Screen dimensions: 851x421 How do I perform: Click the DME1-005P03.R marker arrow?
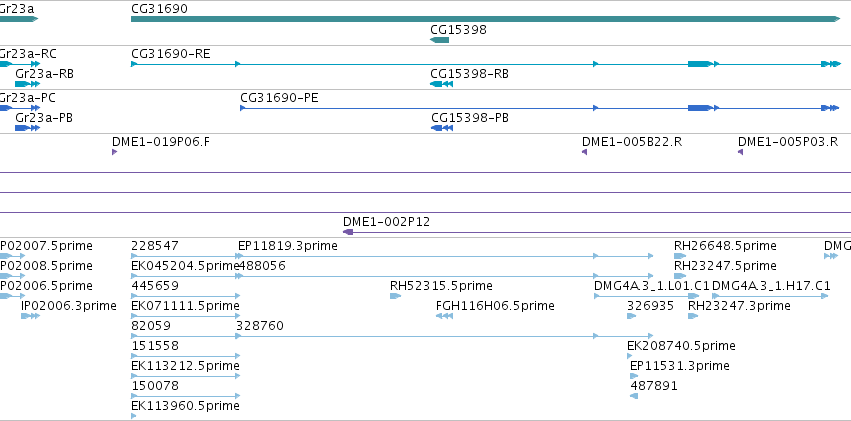740,152
